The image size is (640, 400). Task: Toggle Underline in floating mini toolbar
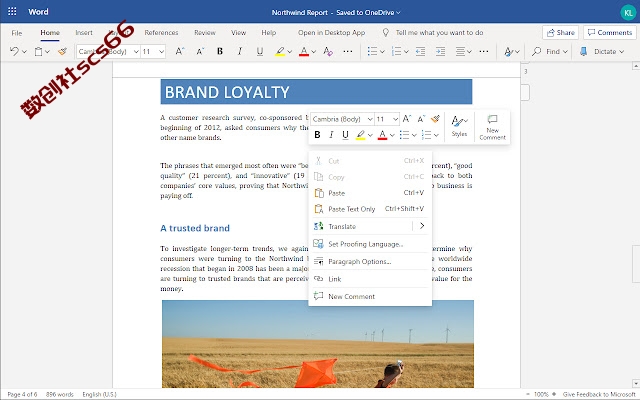point(345,135)
